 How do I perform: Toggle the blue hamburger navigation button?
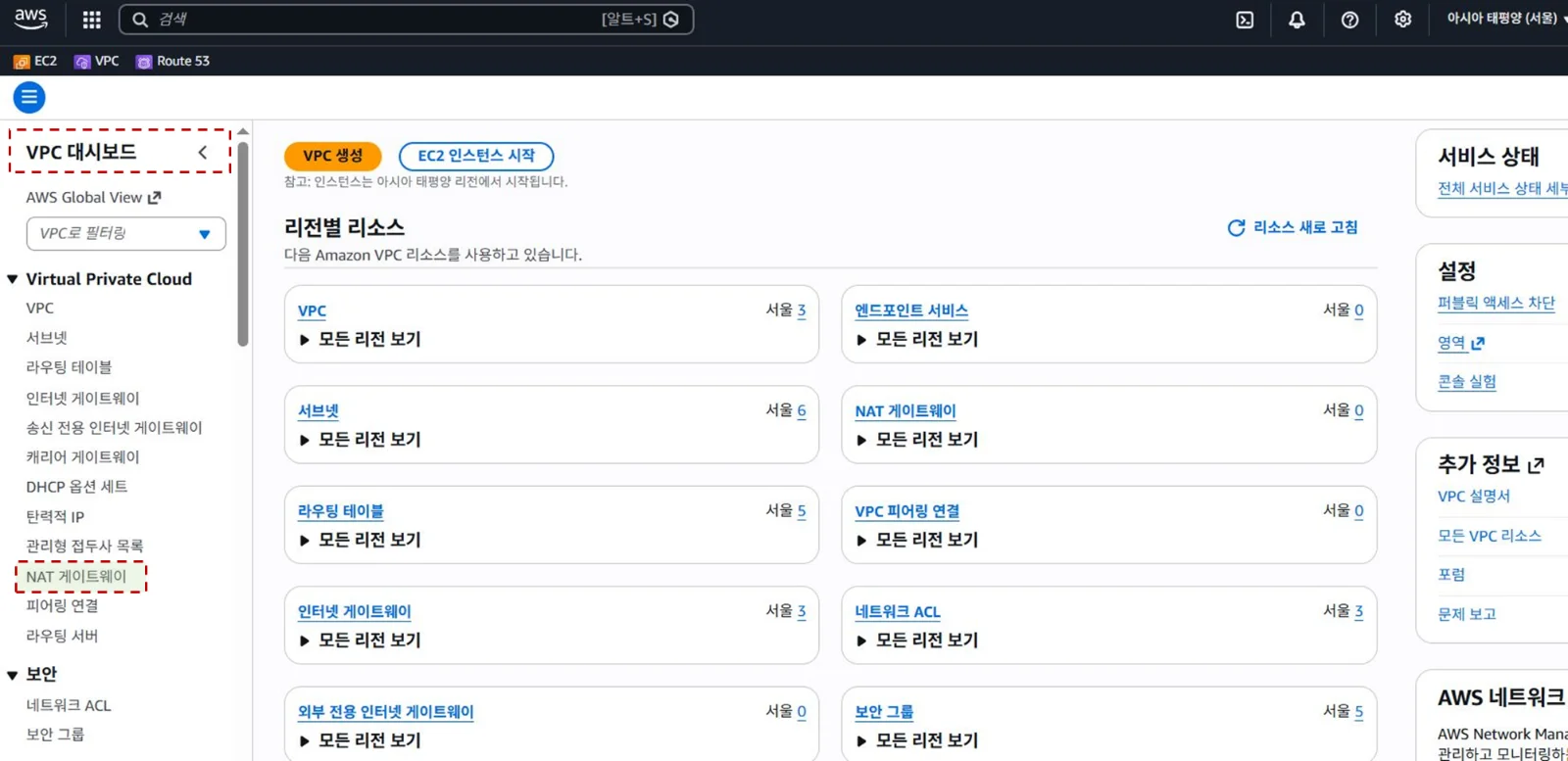(29, 97)
